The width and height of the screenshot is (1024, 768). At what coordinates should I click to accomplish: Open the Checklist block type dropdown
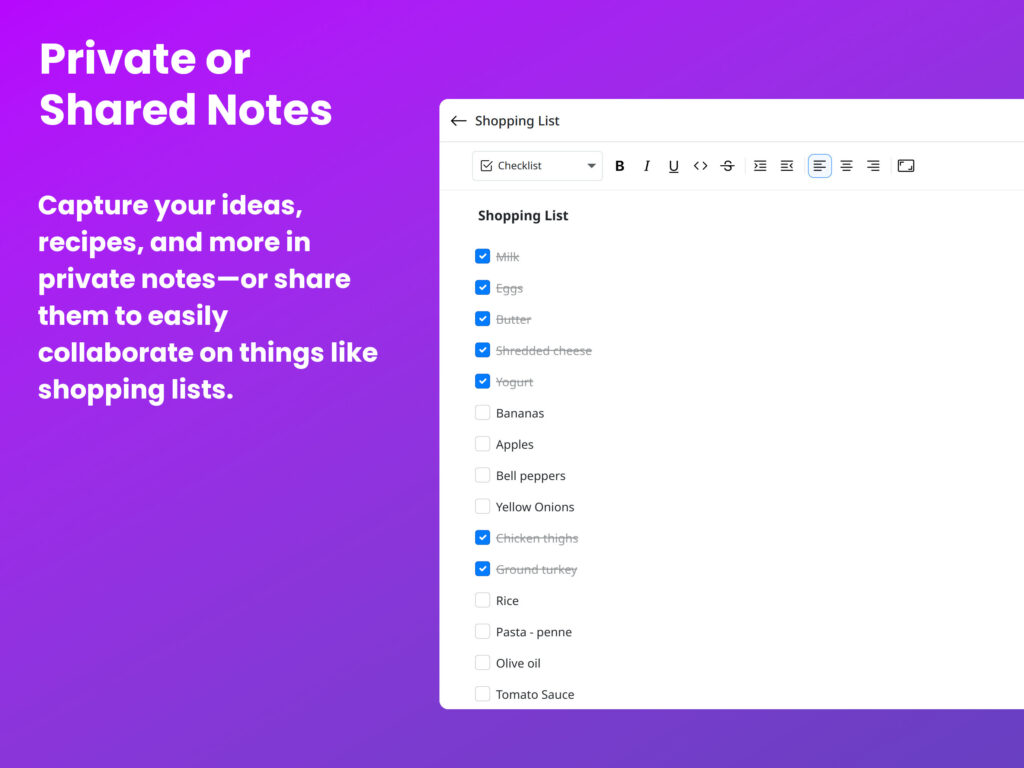coord(537,166)
